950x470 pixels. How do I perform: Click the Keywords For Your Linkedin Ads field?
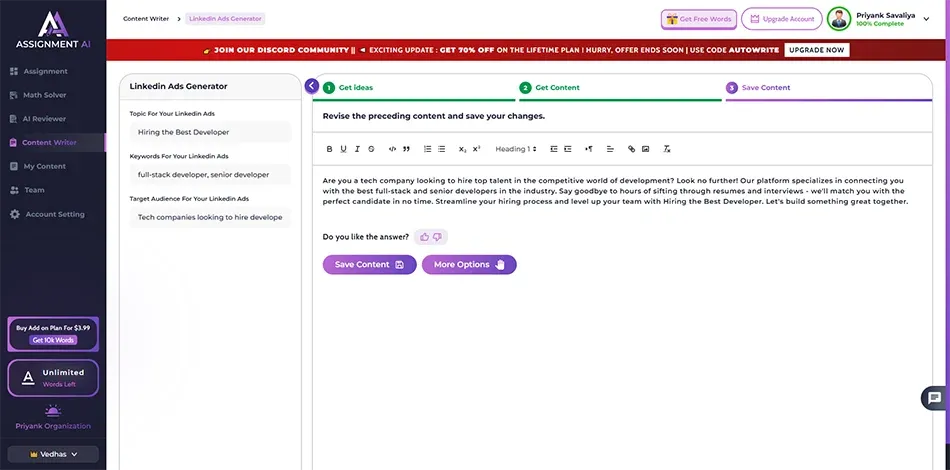[x=210, y=174]
